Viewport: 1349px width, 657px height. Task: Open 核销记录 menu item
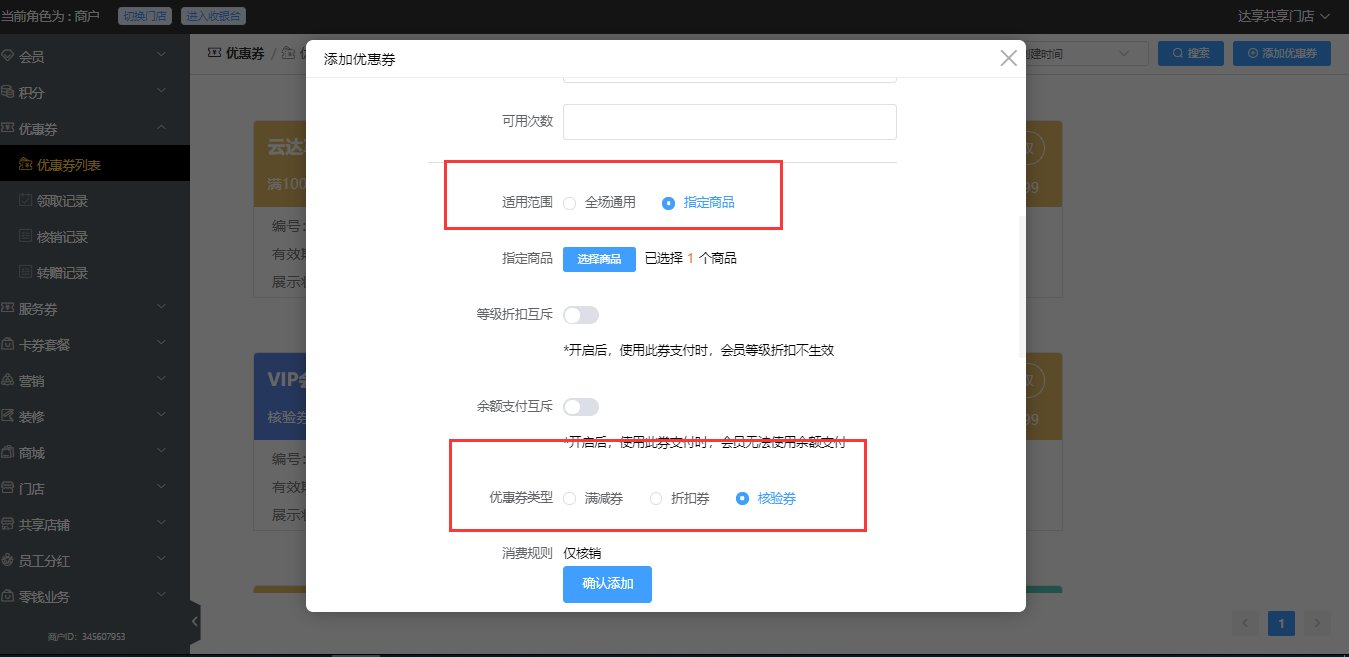(95, 237)
